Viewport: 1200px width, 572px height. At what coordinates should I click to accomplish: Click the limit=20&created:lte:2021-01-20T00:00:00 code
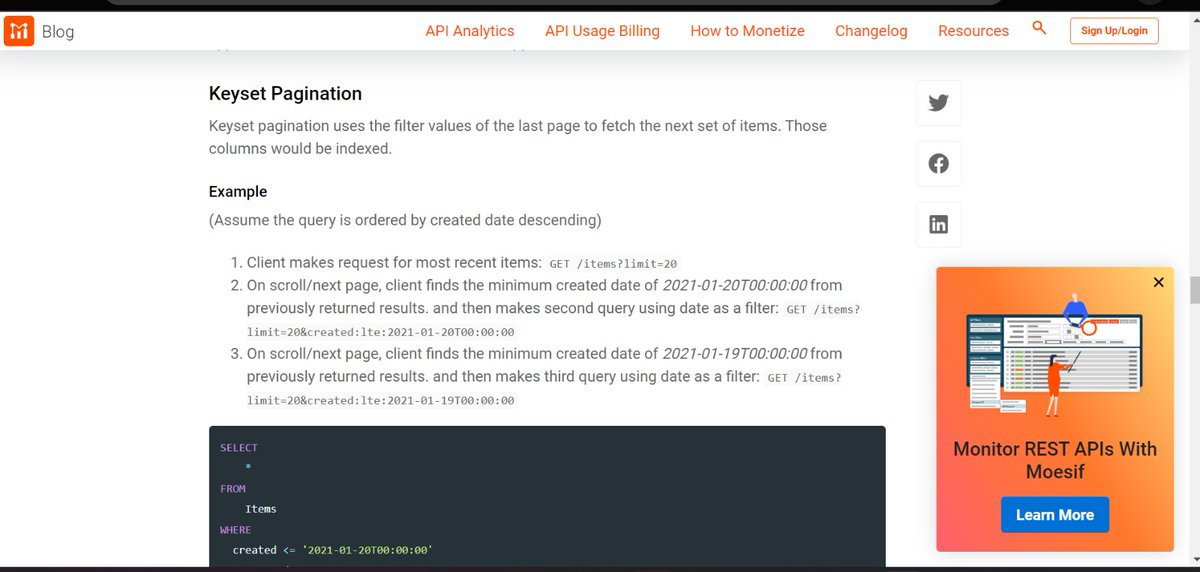pos(380,332)
